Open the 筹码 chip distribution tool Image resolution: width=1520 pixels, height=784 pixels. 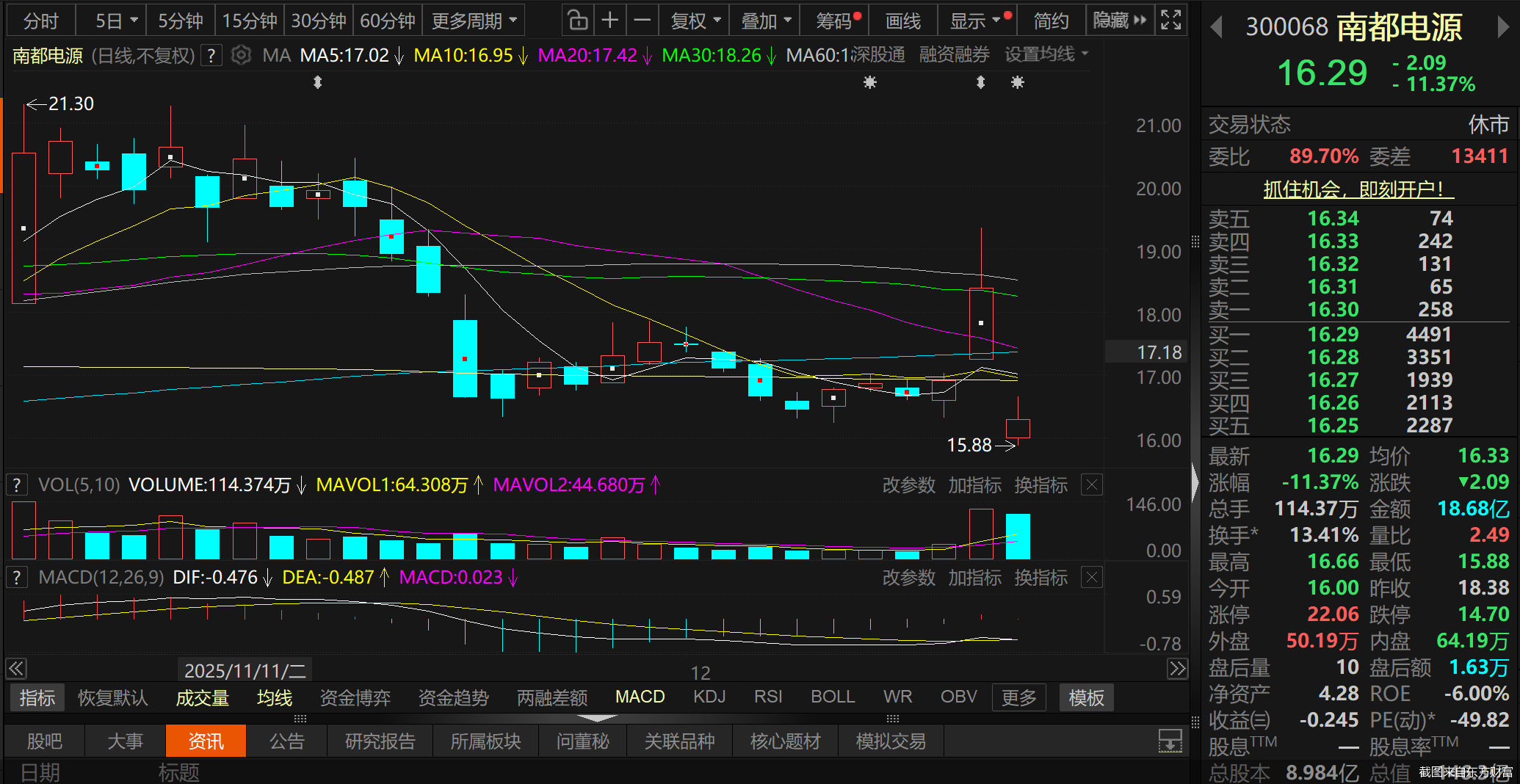(833, 20)
